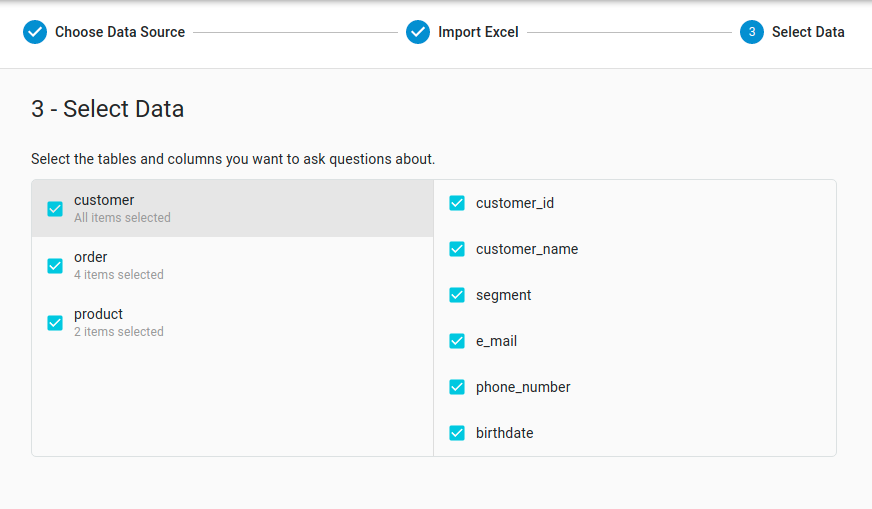Select the product table row

pos(232,323)
